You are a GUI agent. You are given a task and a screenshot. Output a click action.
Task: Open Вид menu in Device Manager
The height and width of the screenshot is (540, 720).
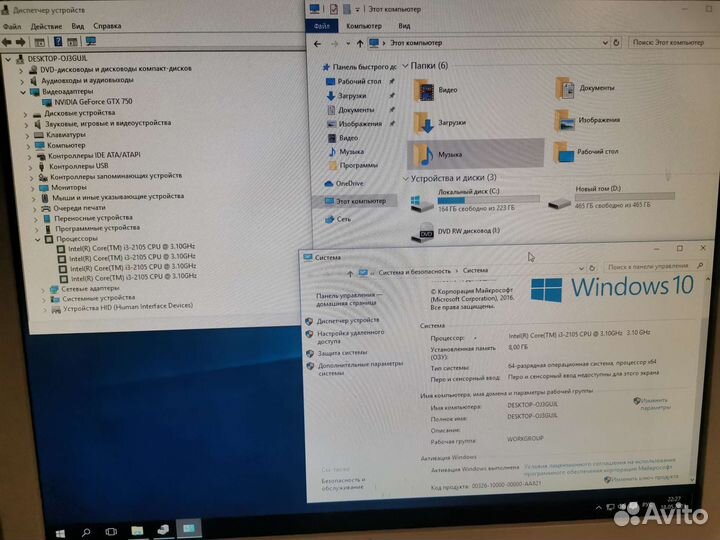click(x=78, y=26)
